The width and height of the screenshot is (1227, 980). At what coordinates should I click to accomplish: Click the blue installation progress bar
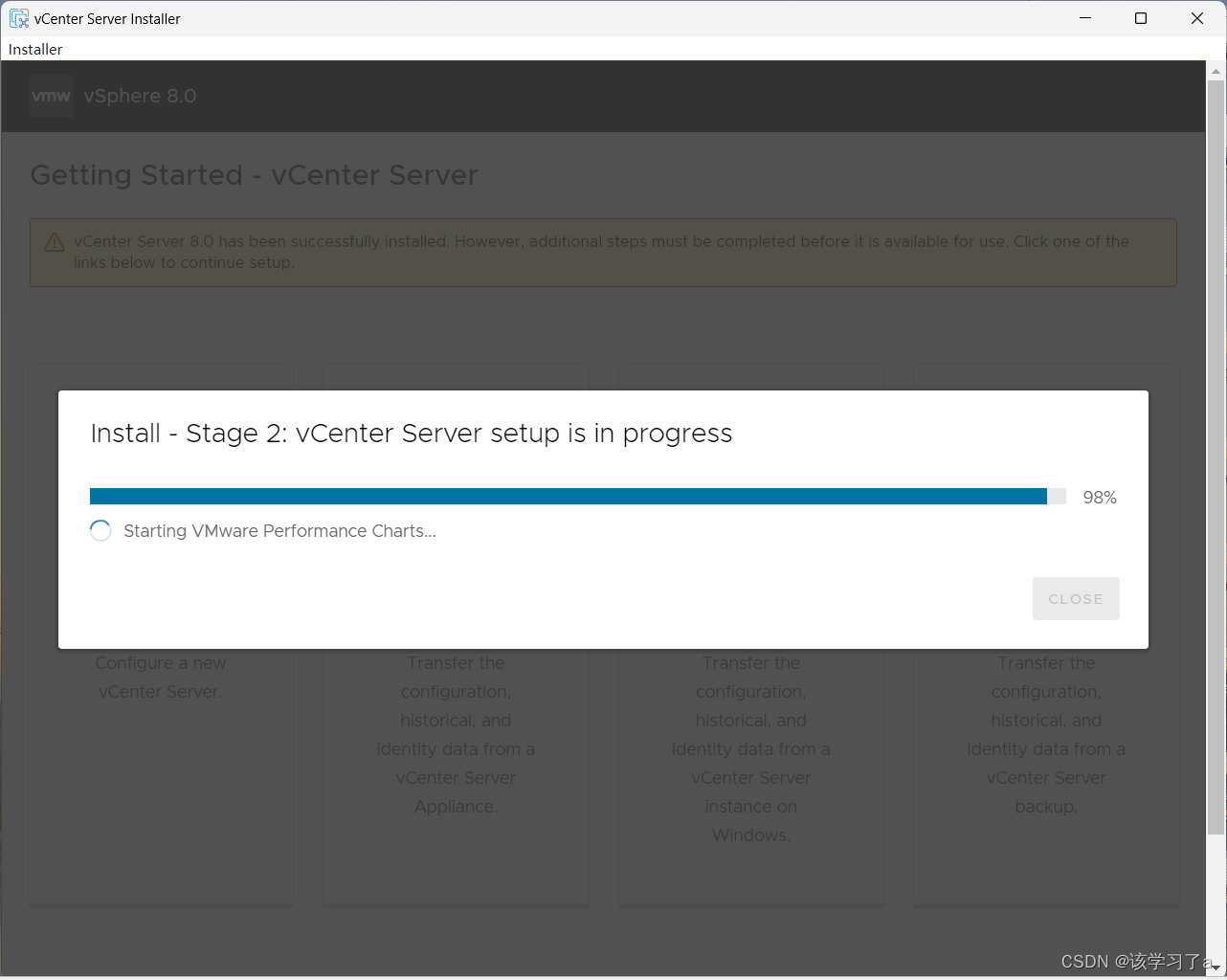click(578, 496)
